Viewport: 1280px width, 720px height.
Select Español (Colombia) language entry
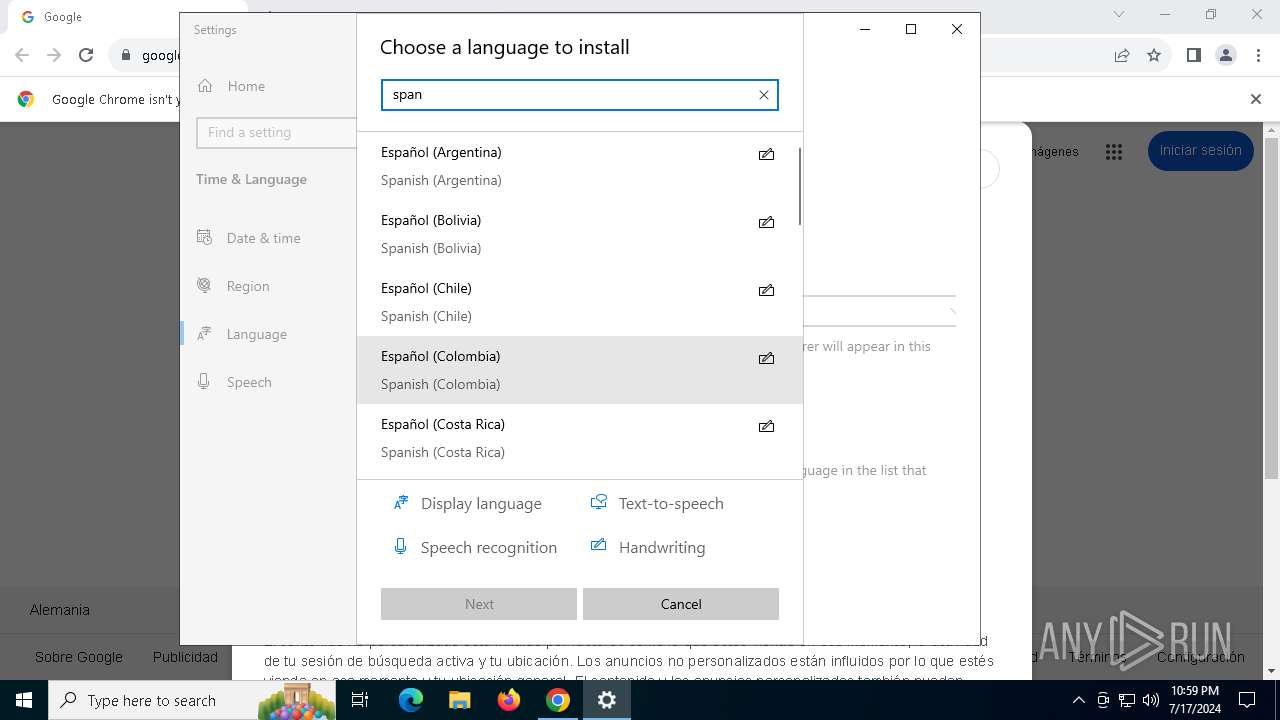click(x=579, y=370)
